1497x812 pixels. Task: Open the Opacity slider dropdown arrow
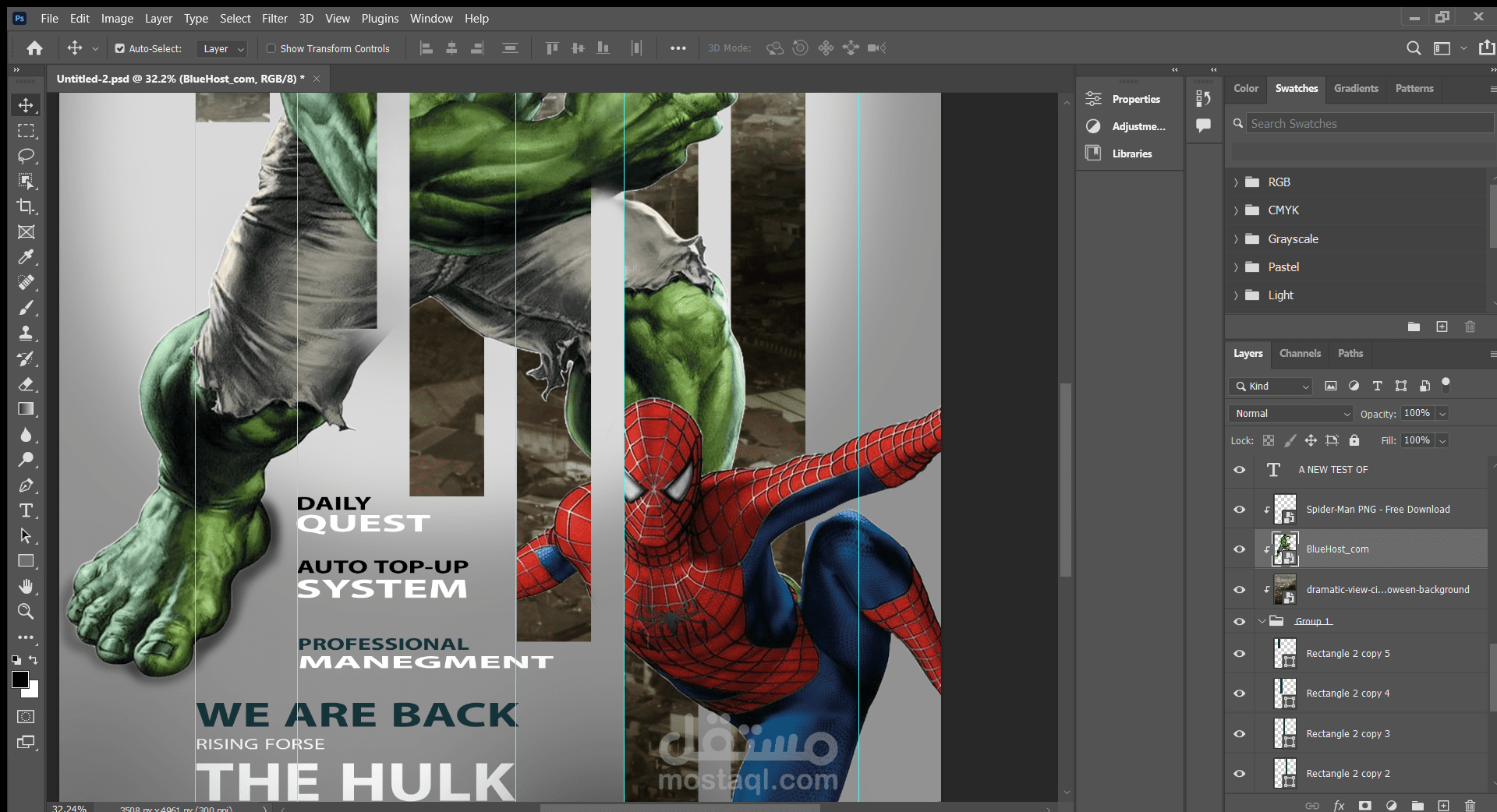pos(1442,414)
